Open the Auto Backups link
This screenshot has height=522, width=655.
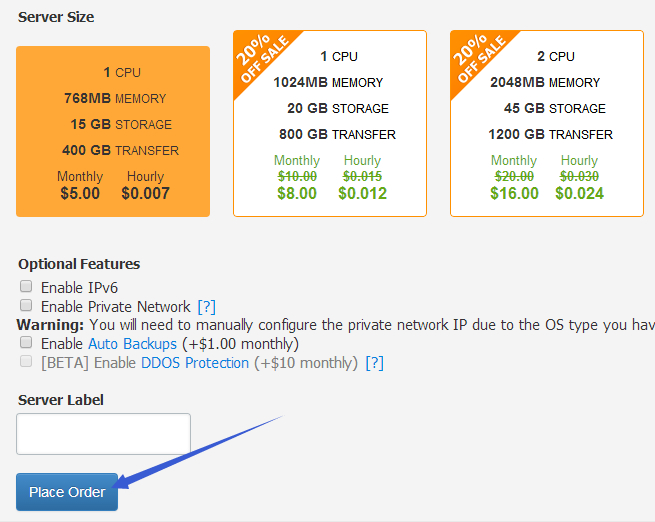point(132,344)
